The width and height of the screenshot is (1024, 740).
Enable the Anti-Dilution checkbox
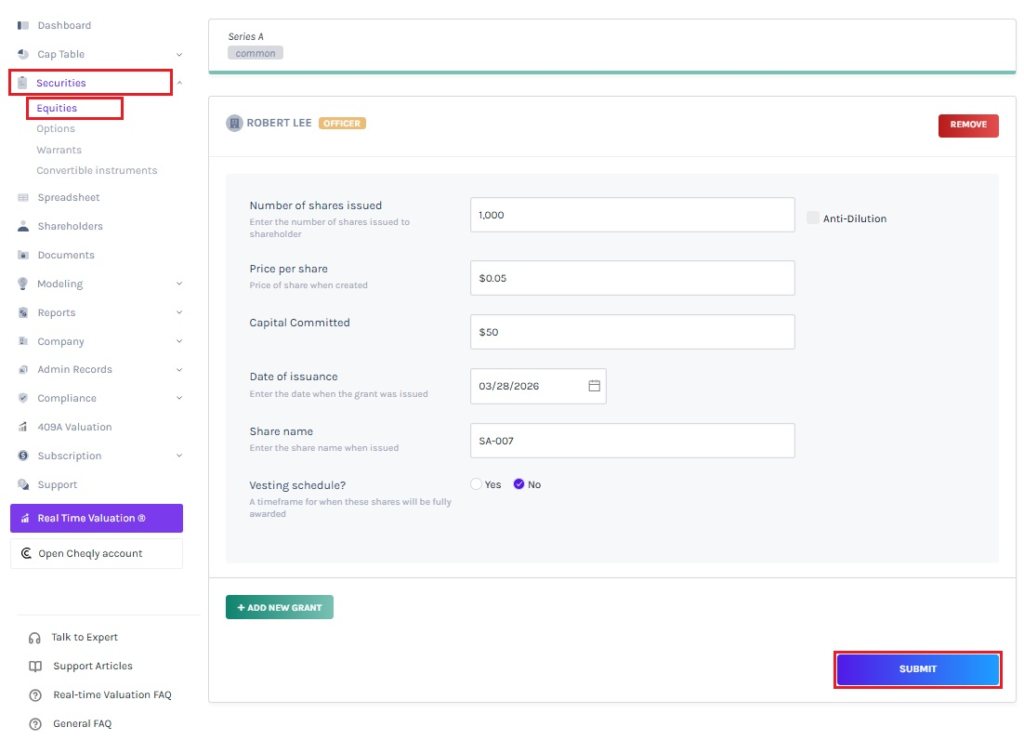813,218
